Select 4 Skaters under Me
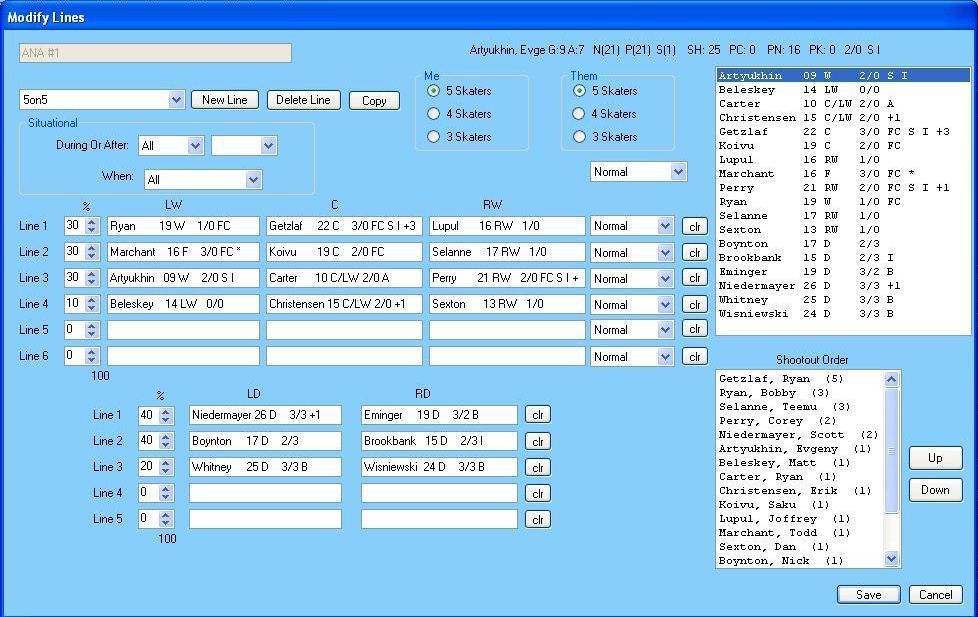Screen dimensions: 978x617 pyautogui.click(x=434, y=114)
